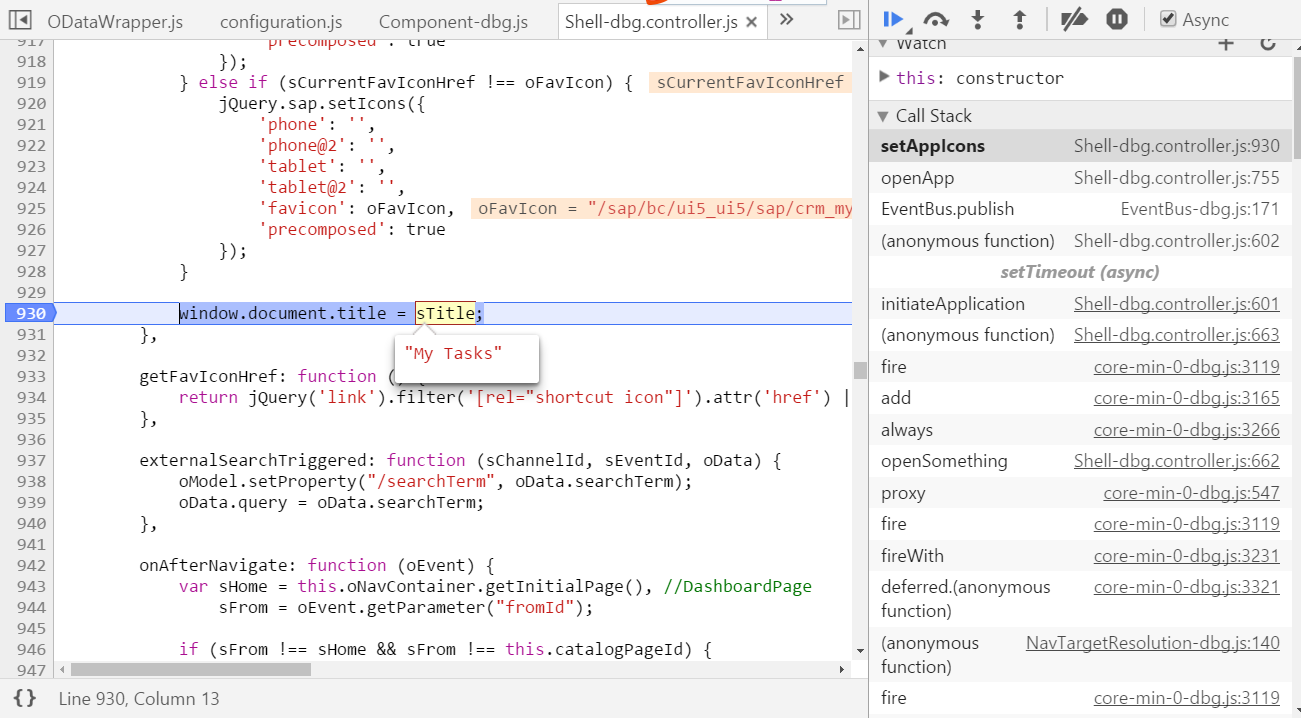Click the inline sCurrentFavIconHref value hint

coord(750,82)
